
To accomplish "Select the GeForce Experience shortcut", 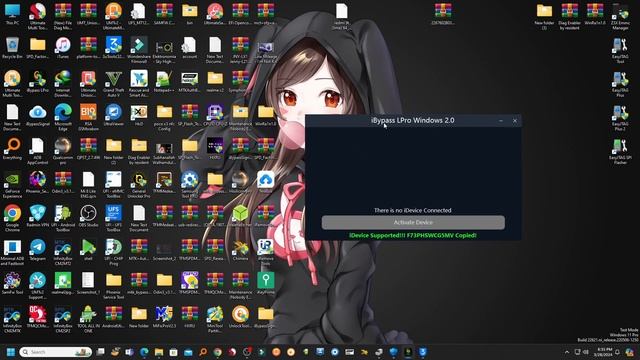I will click(x=12, y=185).
